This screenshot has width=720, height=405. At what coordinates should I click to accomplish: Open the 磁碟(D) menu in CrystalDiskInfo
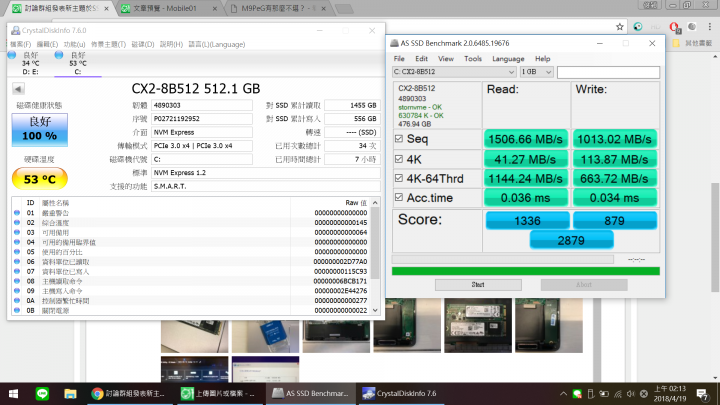[x=143, y=44]
